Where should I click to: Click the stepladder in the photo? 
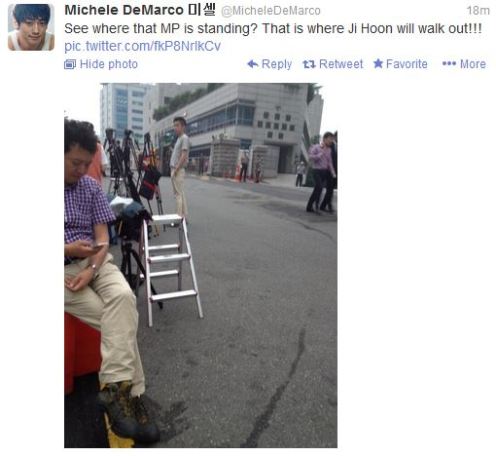[172, 269]
